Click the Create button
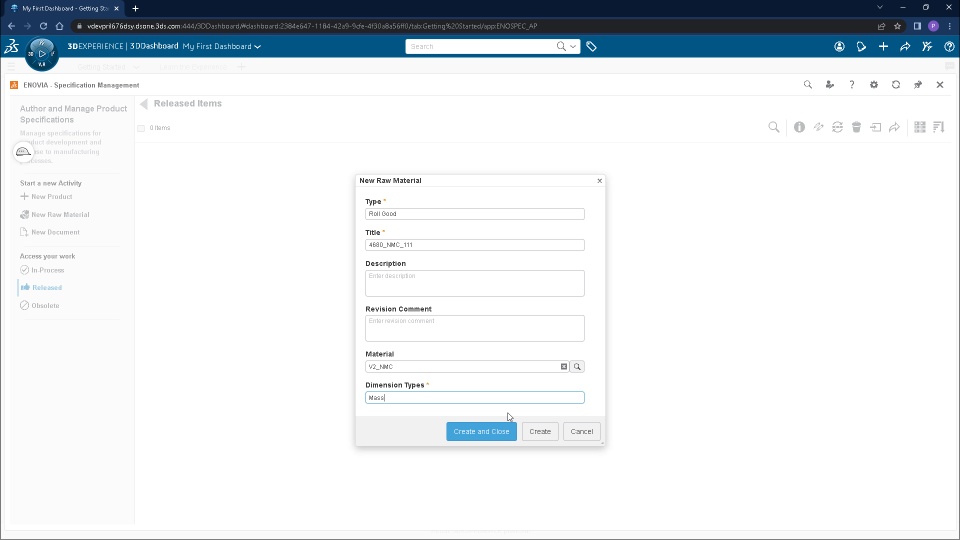Viewport: 960px width, 540px height. coord(540,432)
